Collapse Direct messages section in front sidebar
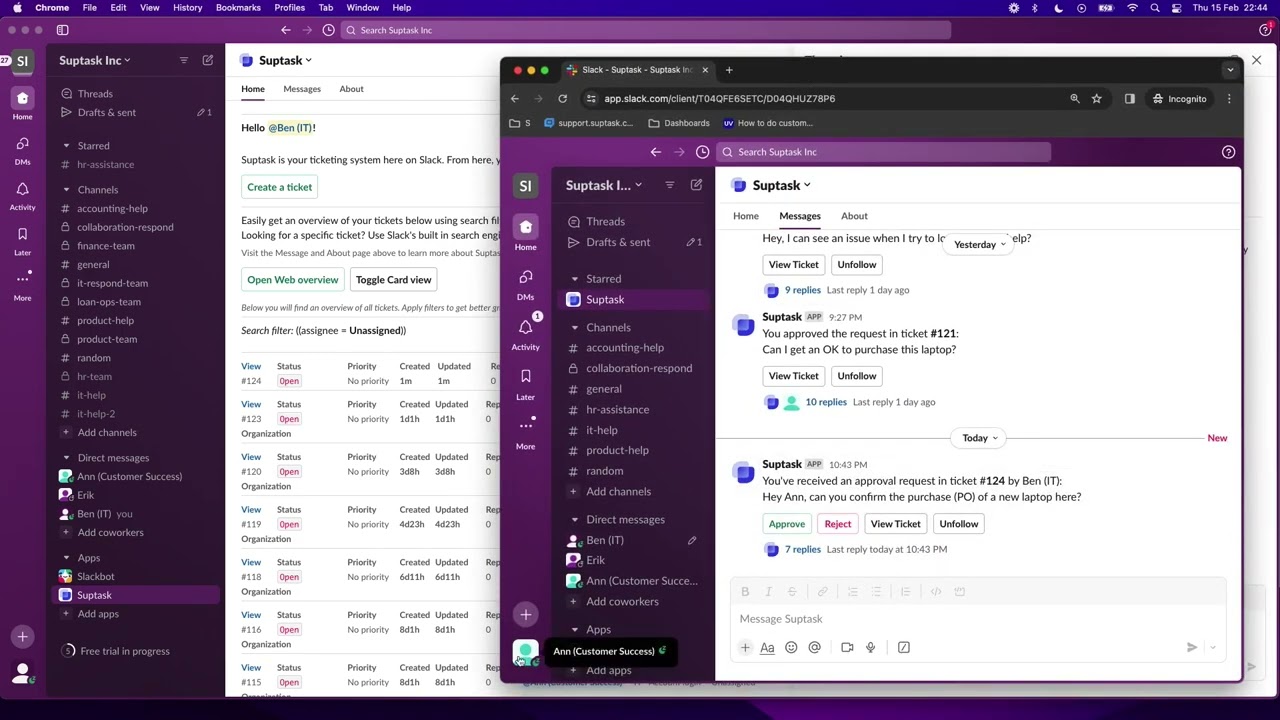 click(x=575, y=520)
